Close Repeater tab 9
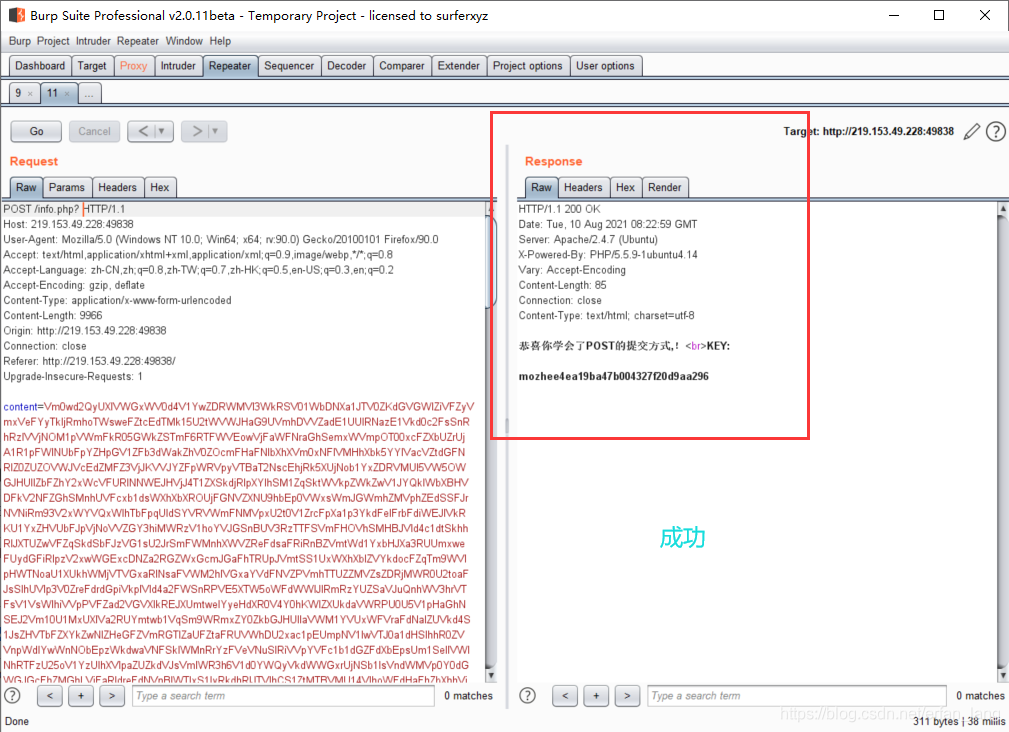Image resolution: width=1009 pixels, height=732 pixels. [30, 94]
